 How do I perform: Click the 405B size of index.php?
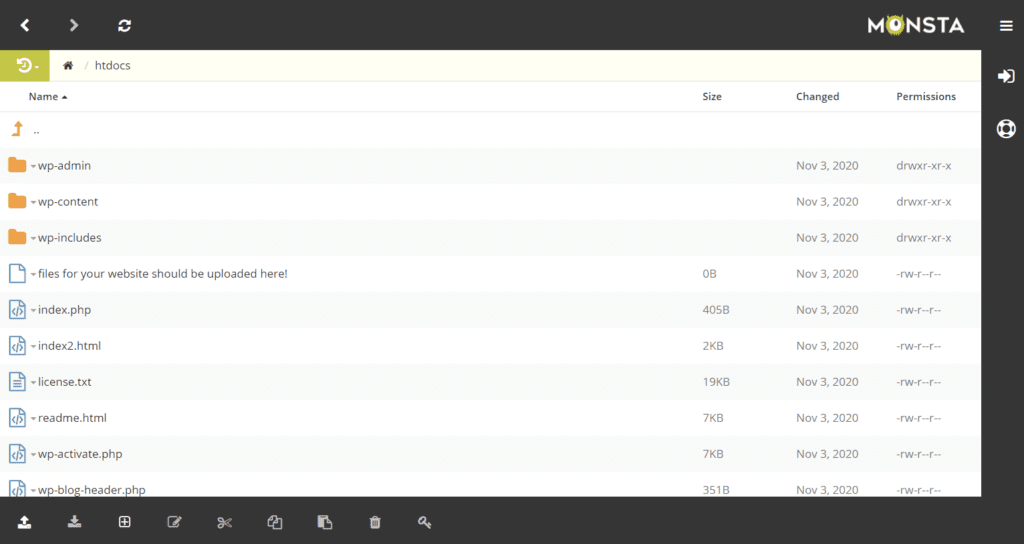(x=716, y=310)
